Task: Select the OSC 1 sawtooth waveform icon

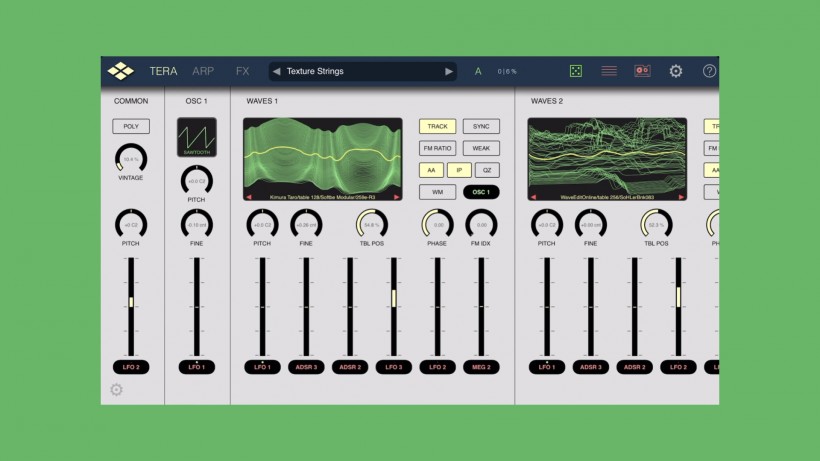Action: click(196, 137)
